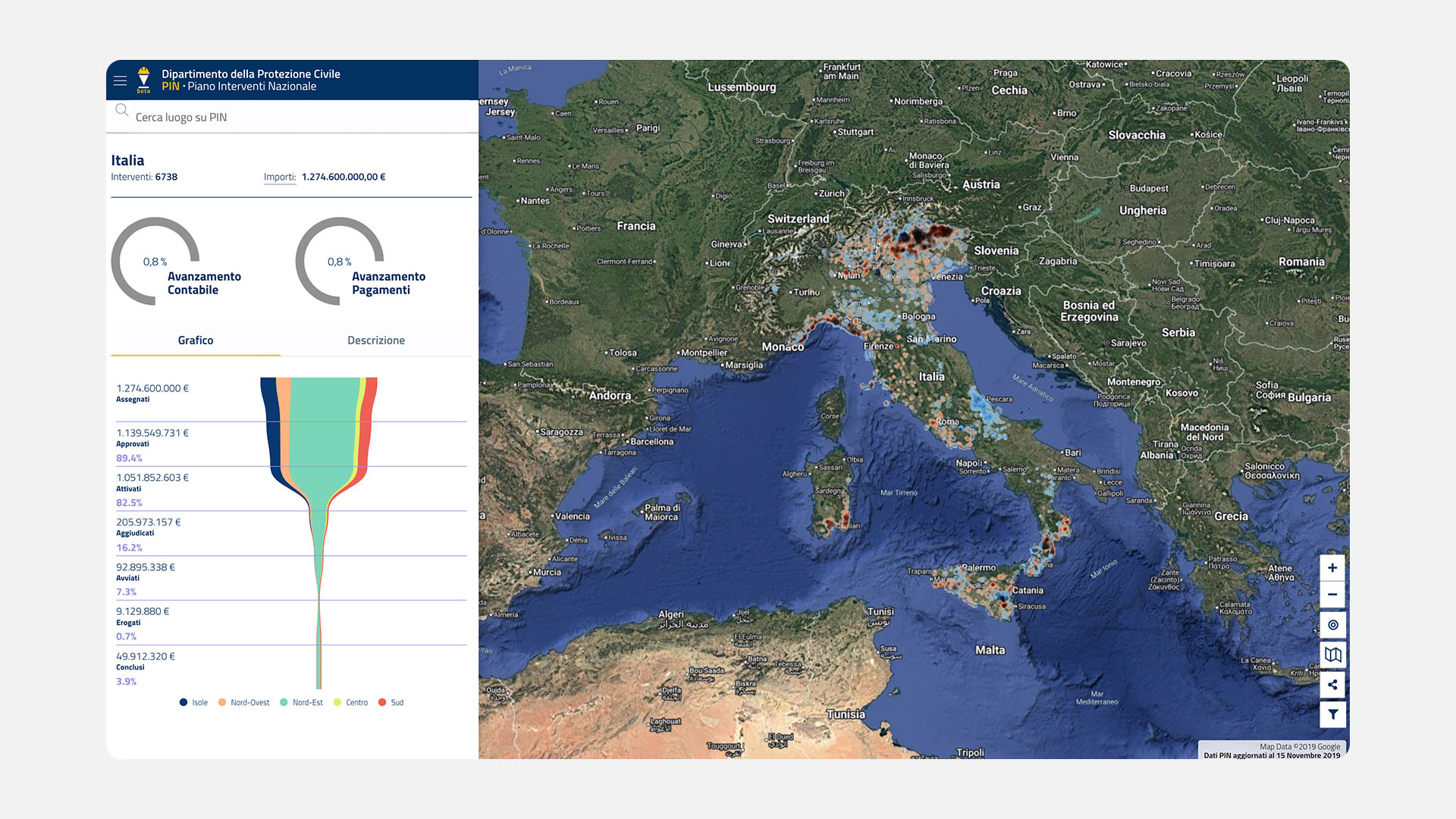The width and height of the screenshot is (1456, 819).
Task: Switch to the Descrizione tab
Action: point(376,340)
